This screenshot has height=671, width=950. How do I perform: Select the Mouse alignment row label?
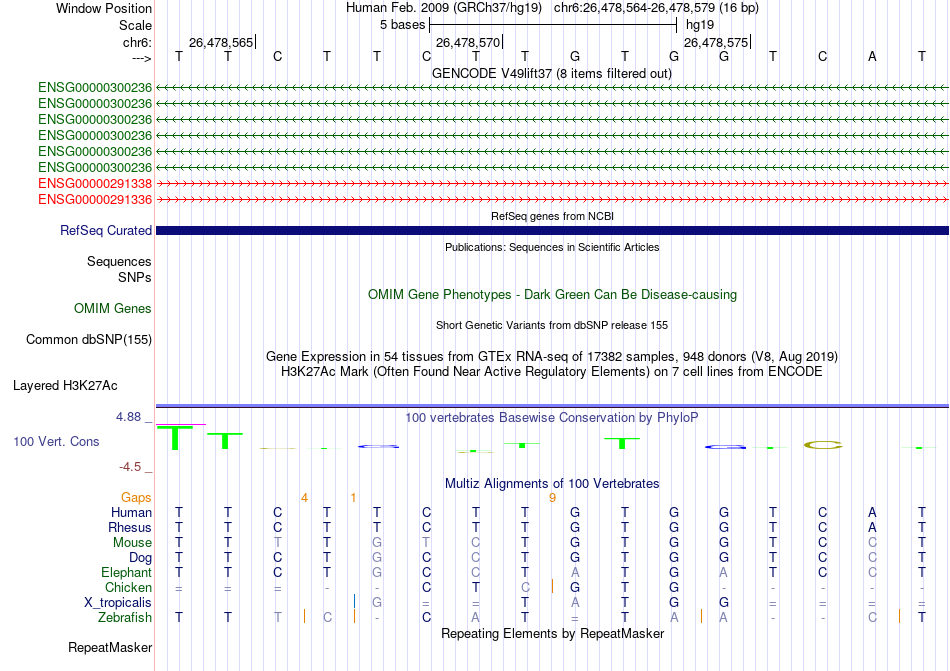coord(132,543)
